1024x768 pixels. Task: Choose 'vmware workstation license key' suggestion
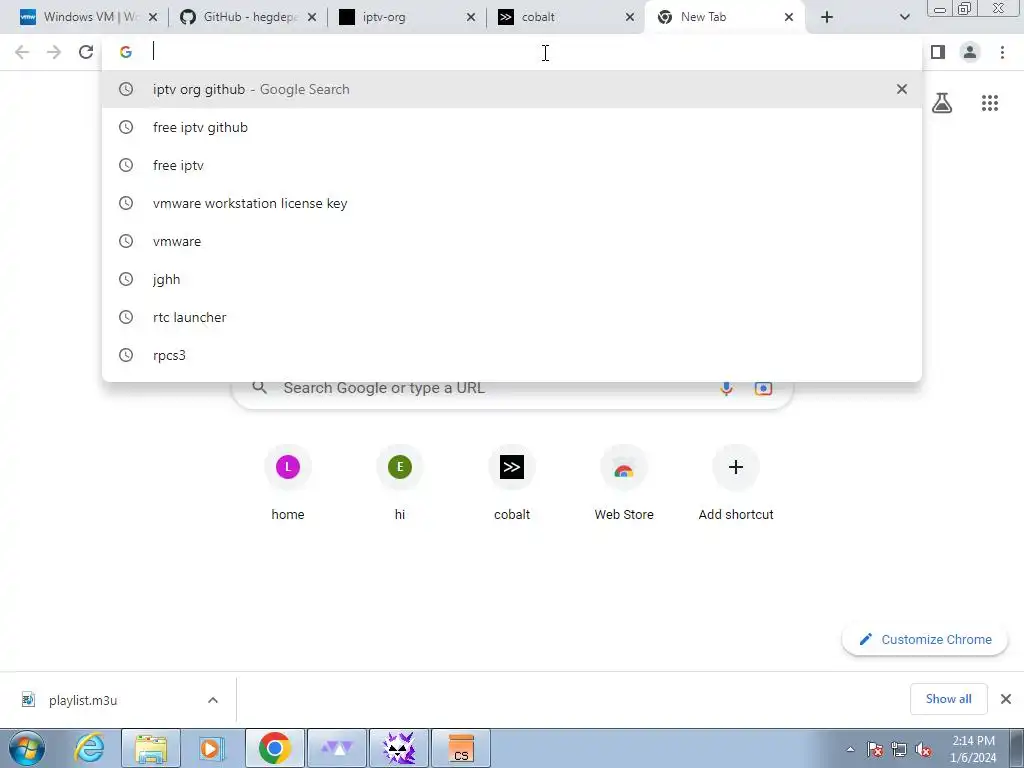tap(512, 203)
